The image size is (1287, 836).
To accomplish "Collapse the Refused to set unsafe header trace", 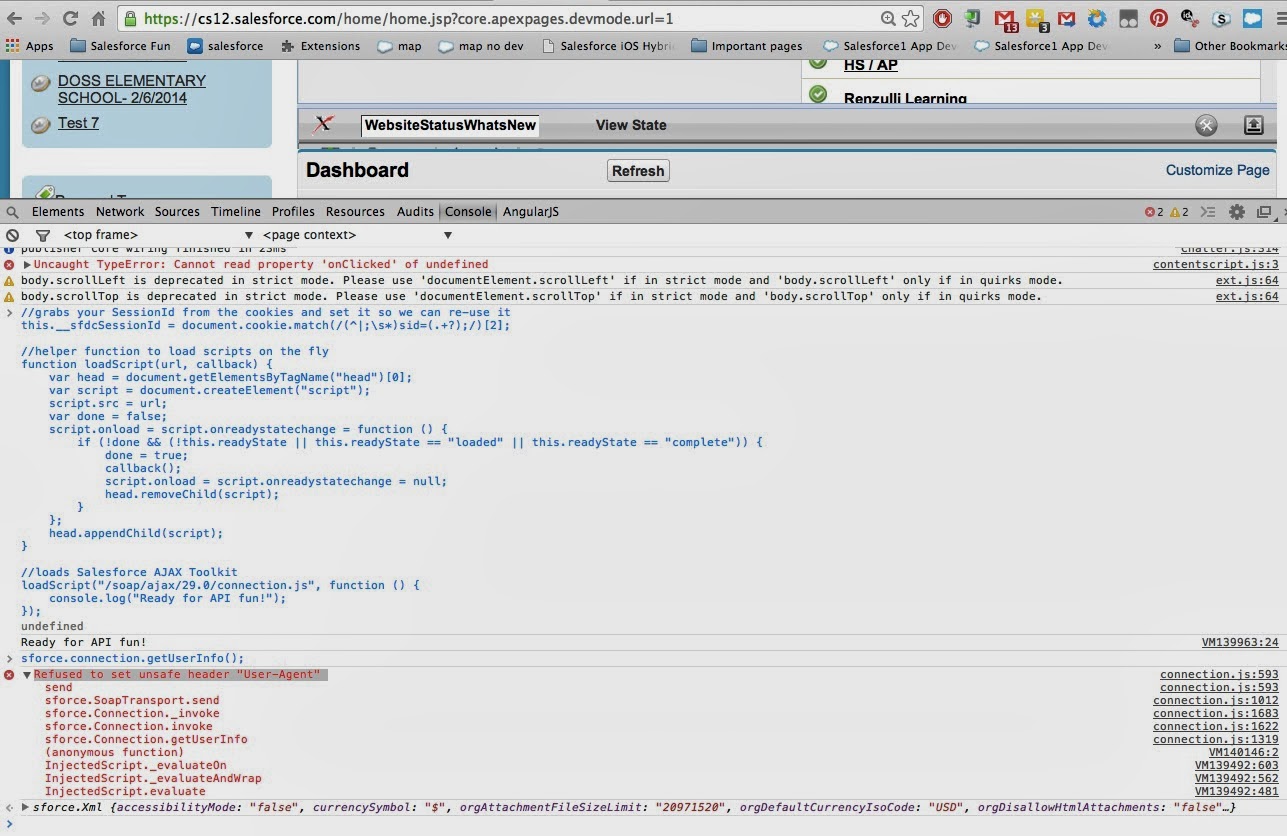I will 28,675.
